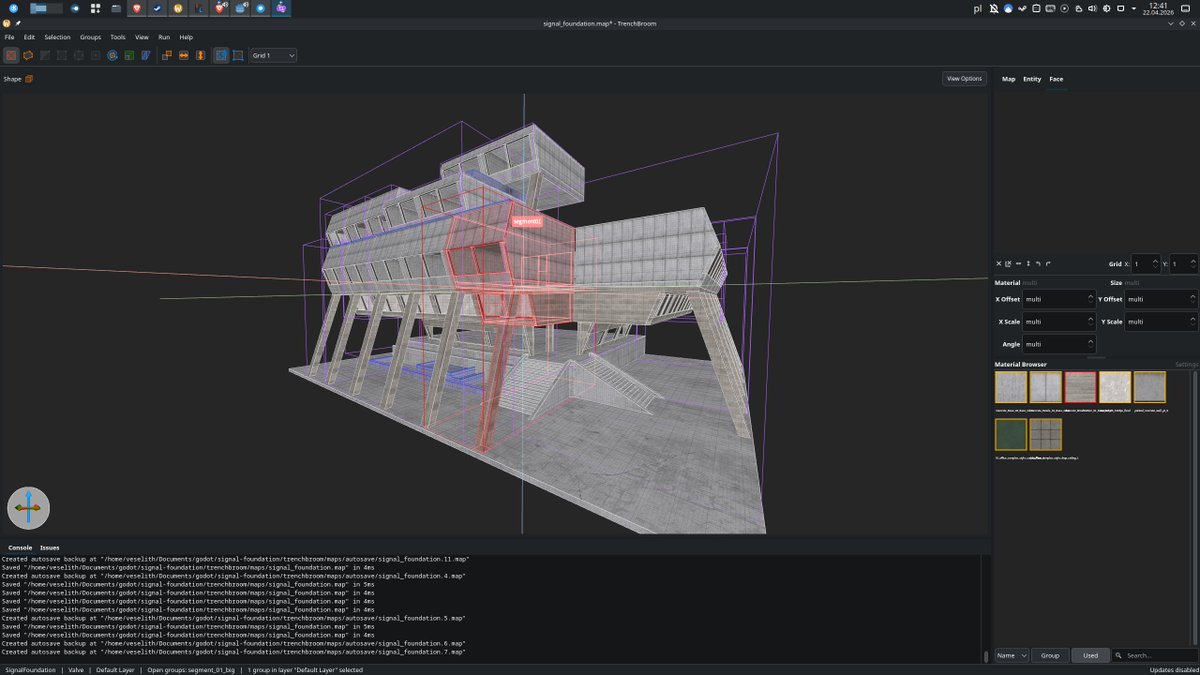Flip UV vertically icon

[x=1028, y=264]
